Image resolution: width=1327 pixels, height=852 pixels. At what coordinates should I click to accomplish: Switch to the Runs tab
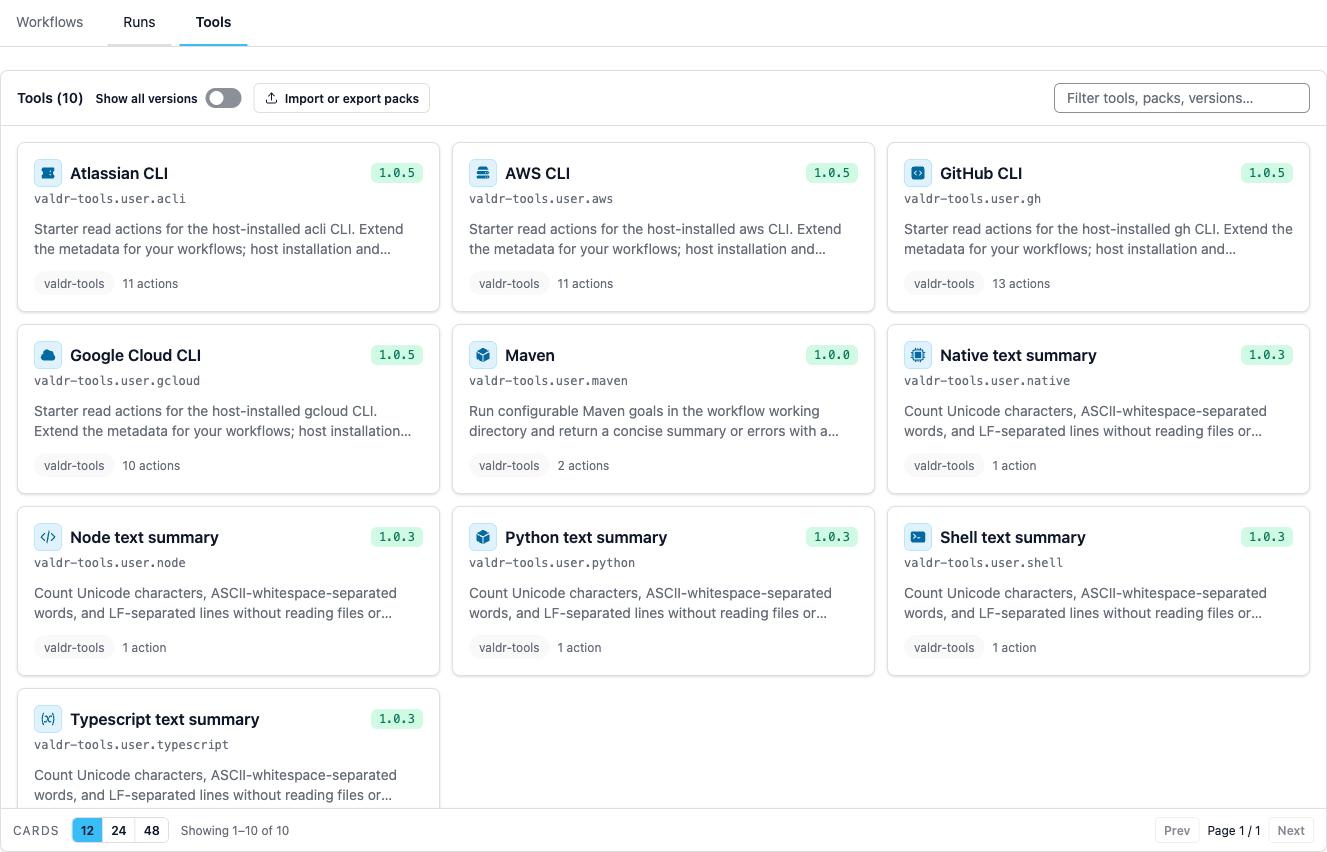139,22
